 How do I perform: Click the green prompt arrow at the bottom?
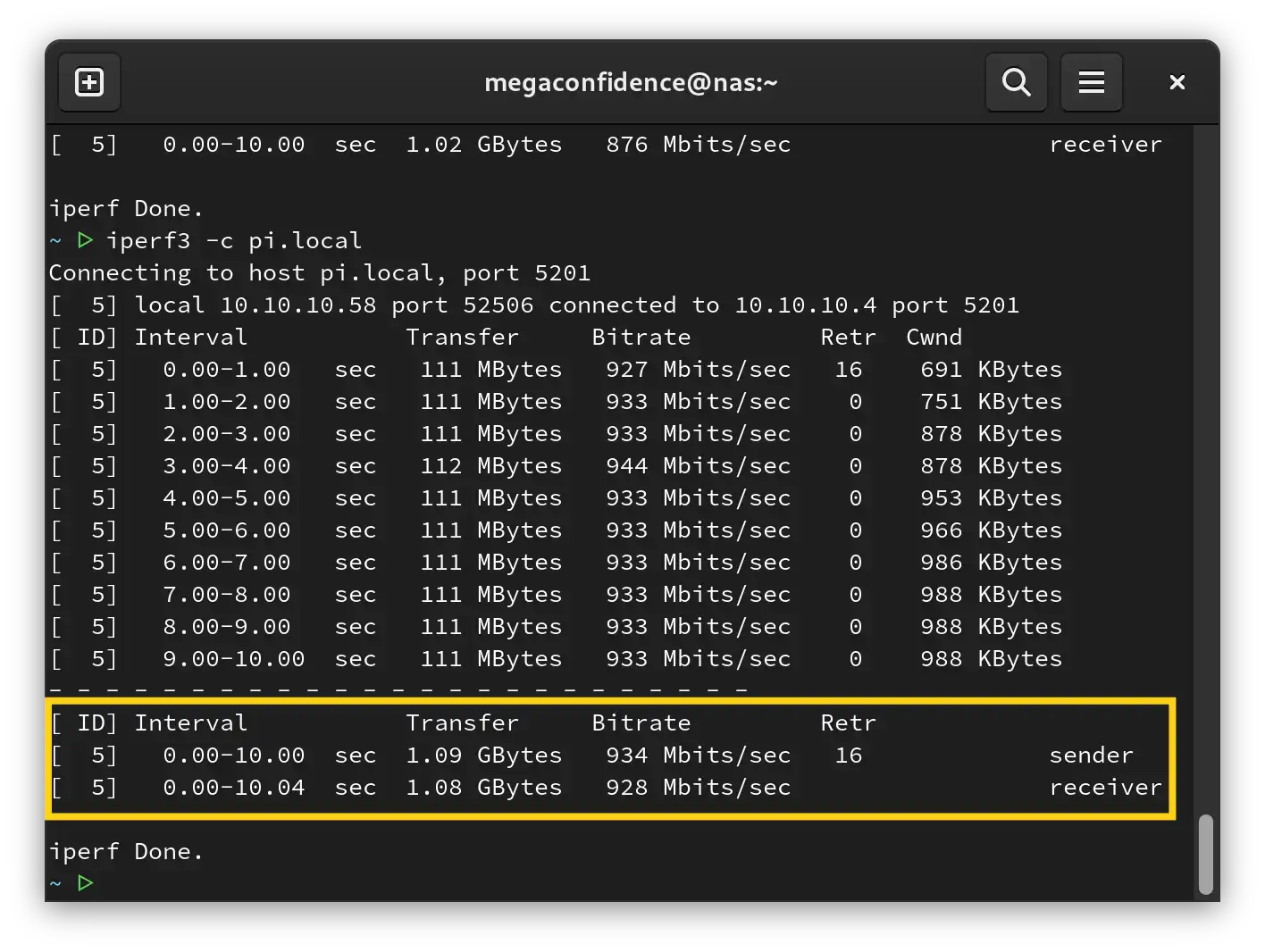pos(86,882)
